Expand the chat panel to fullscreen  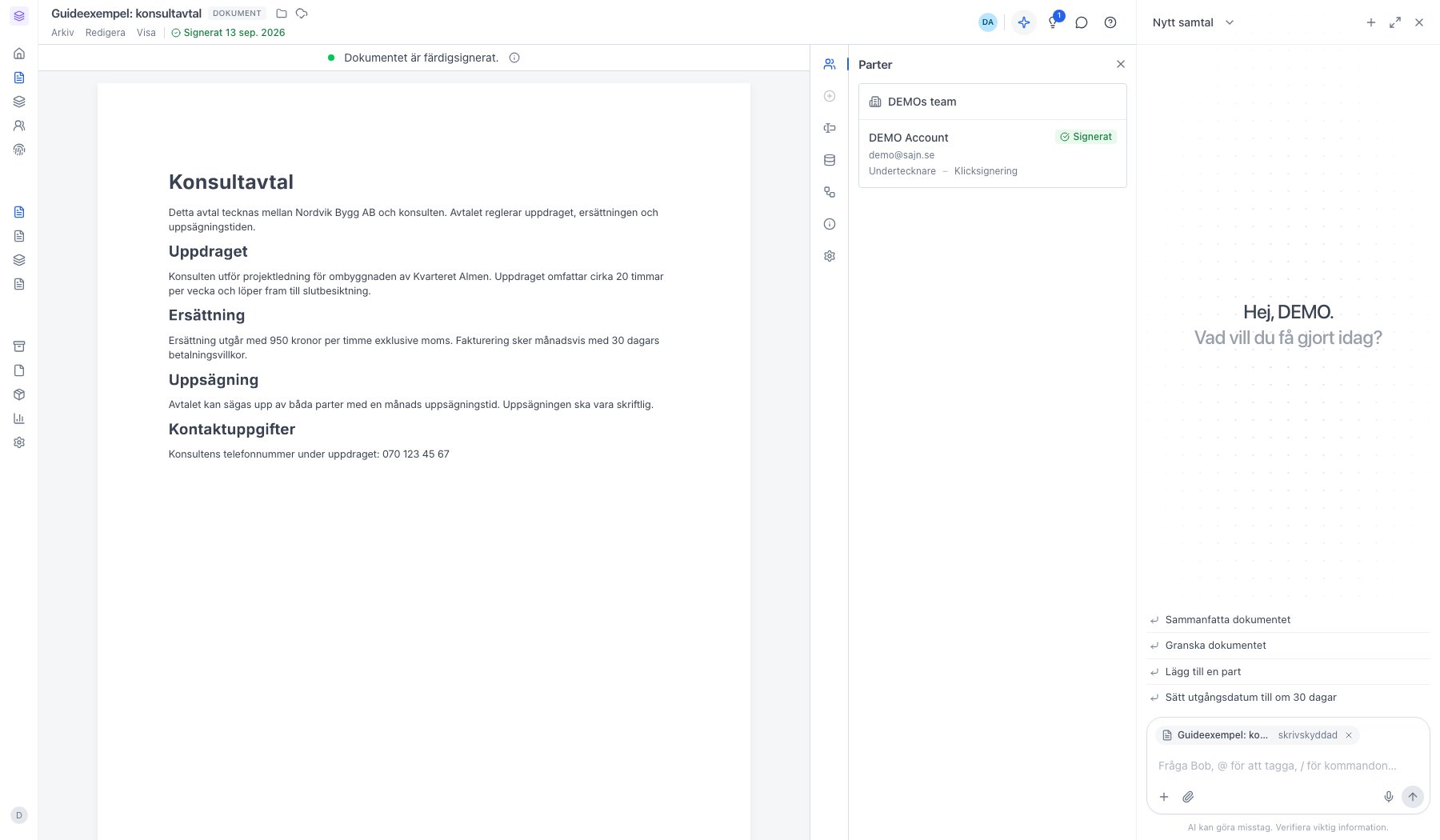click(x=1395, y=22)
